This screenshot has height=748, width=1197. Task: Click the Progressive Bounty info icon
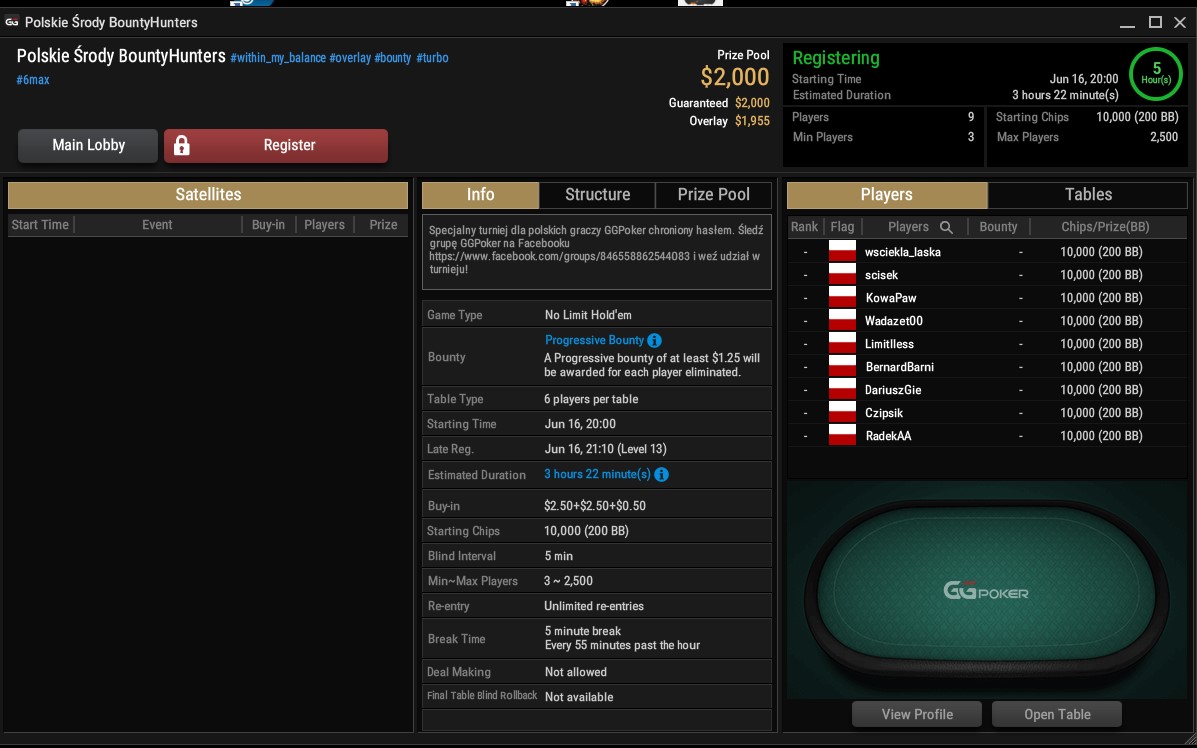(654, 340)
